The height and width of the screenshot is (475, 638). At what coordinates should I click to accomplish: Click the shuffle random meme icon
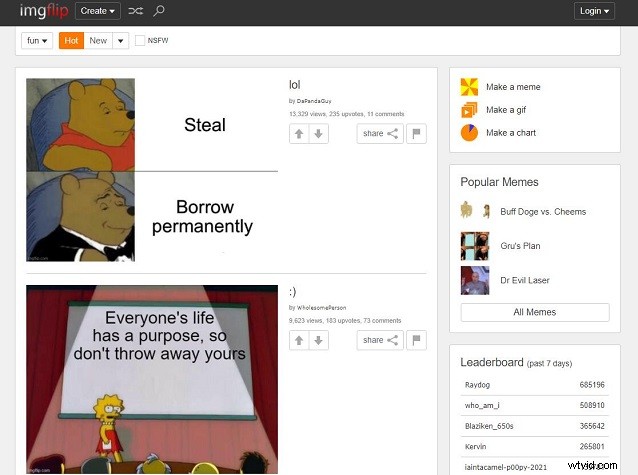[135, 11]
